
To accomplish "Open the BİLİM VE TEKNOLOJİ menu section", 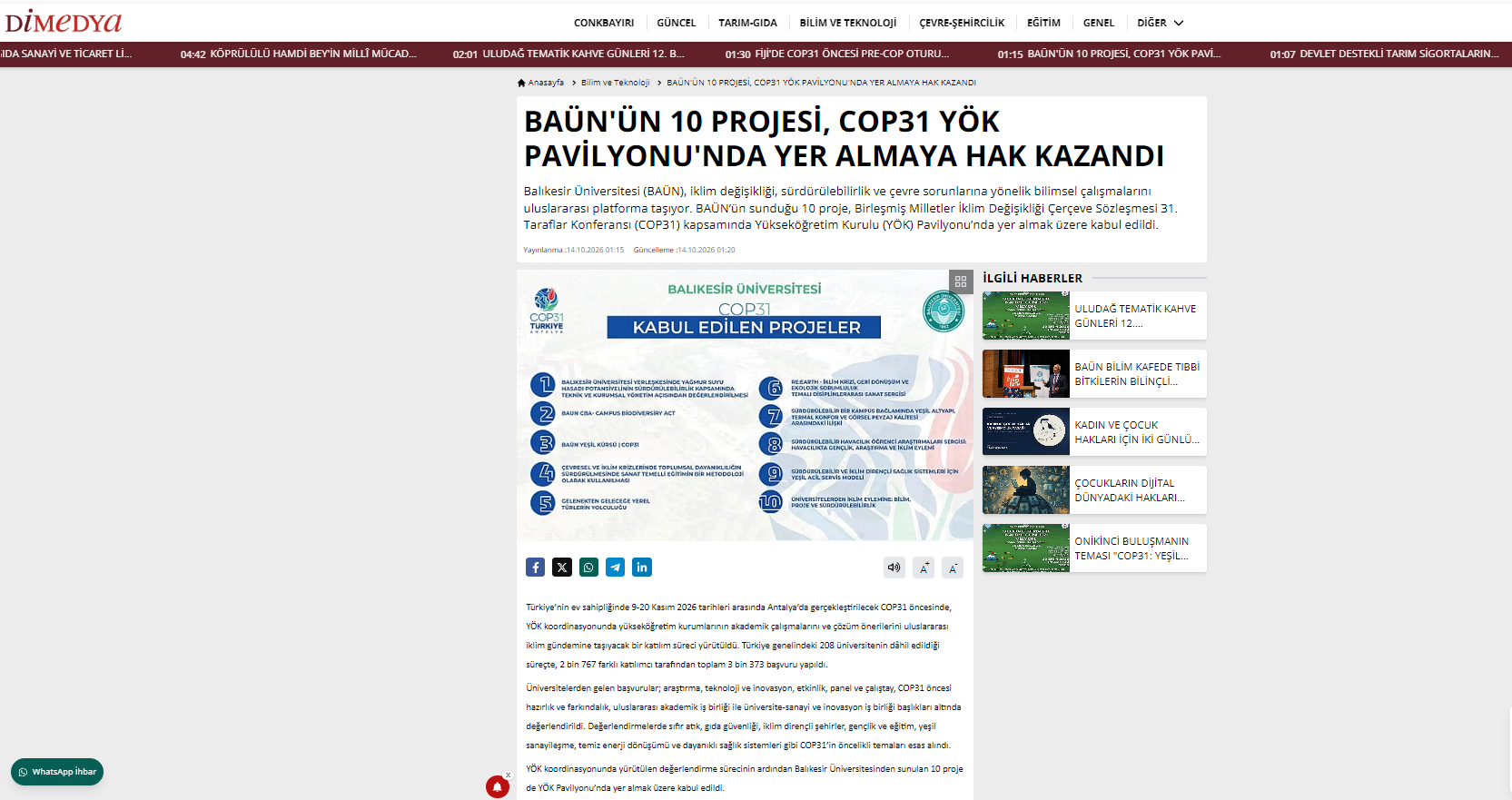I will coord(848,23).
